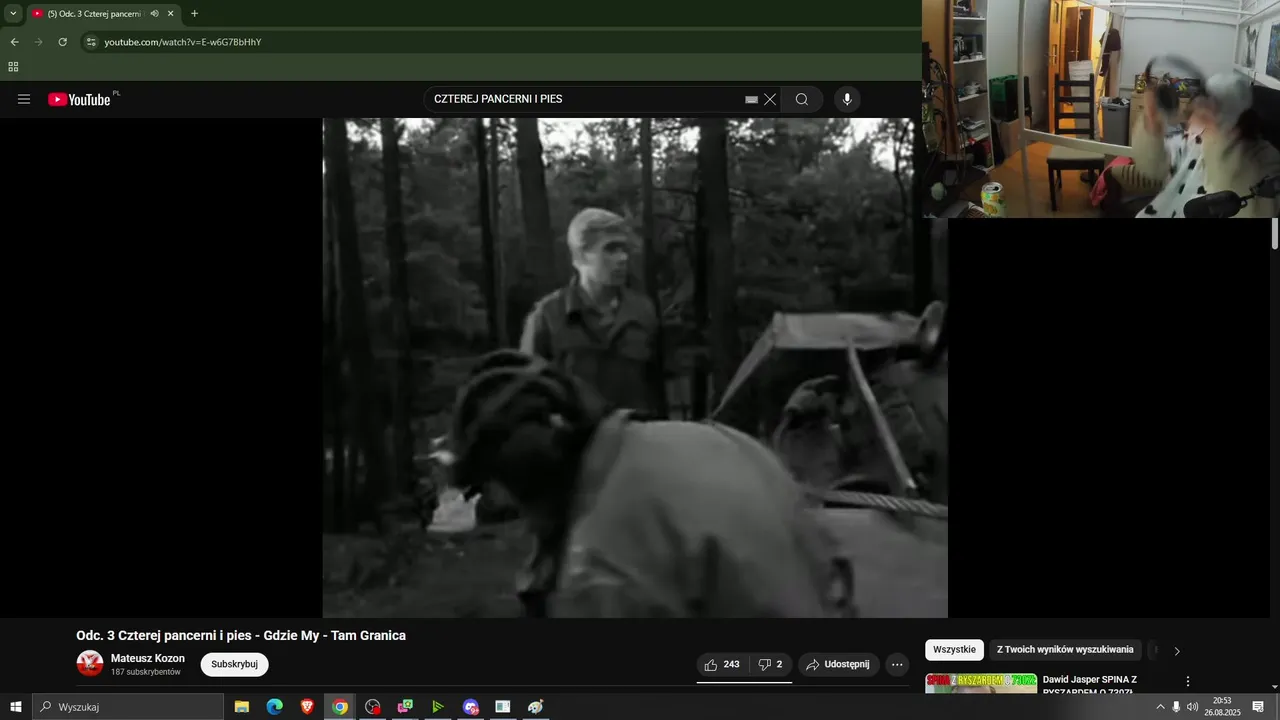Click the 187 subskrybentów text
This screenshot has width=1280, height=720.
pos(146,672)
